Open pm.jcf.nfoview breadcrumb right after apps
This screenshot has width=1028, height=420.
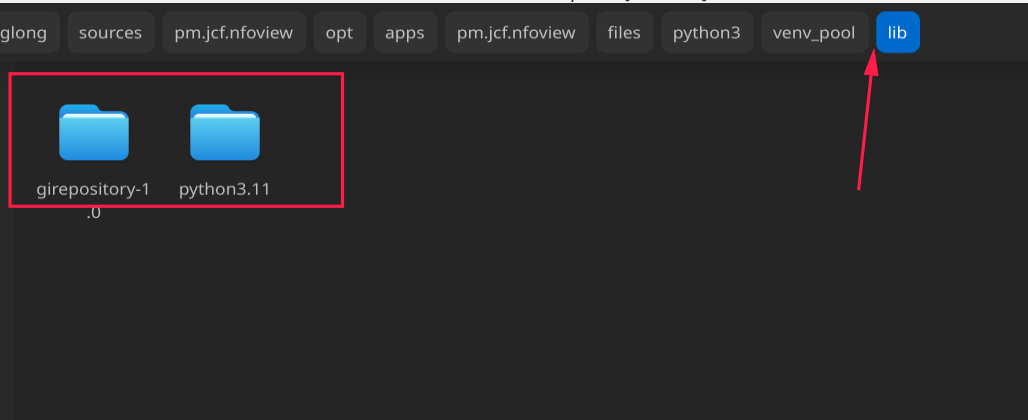coord(517,32)
